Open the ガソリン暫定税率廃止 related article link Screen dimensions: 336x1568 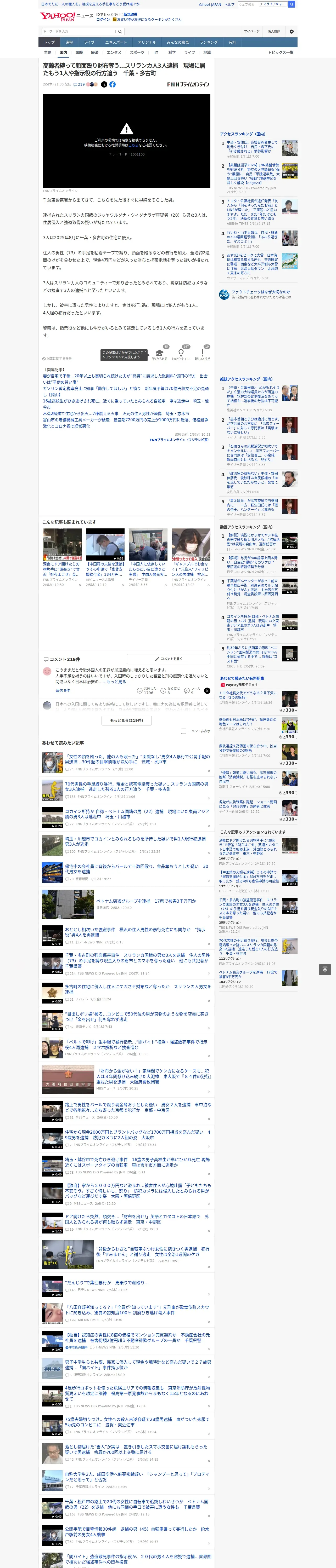pos(126,391)
